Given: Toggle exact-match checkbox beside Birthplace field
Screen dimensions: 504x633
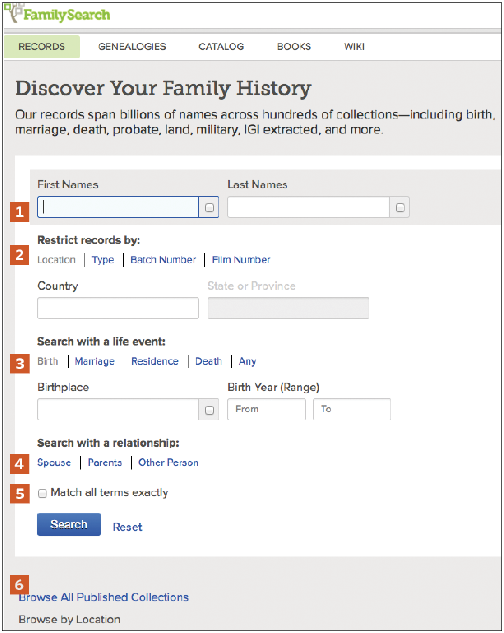Looking at the screenshot, I should coord(209,410).
